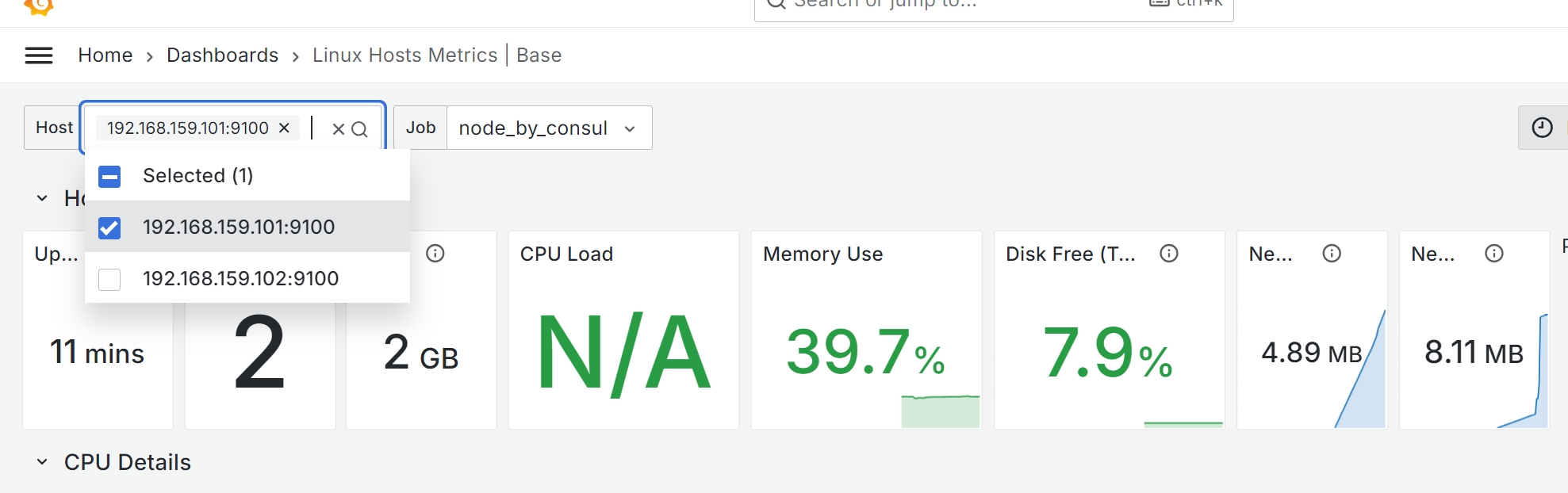Click the 7.9% disk free value
Screen dimensions: 1568x493
[1107, 353]
